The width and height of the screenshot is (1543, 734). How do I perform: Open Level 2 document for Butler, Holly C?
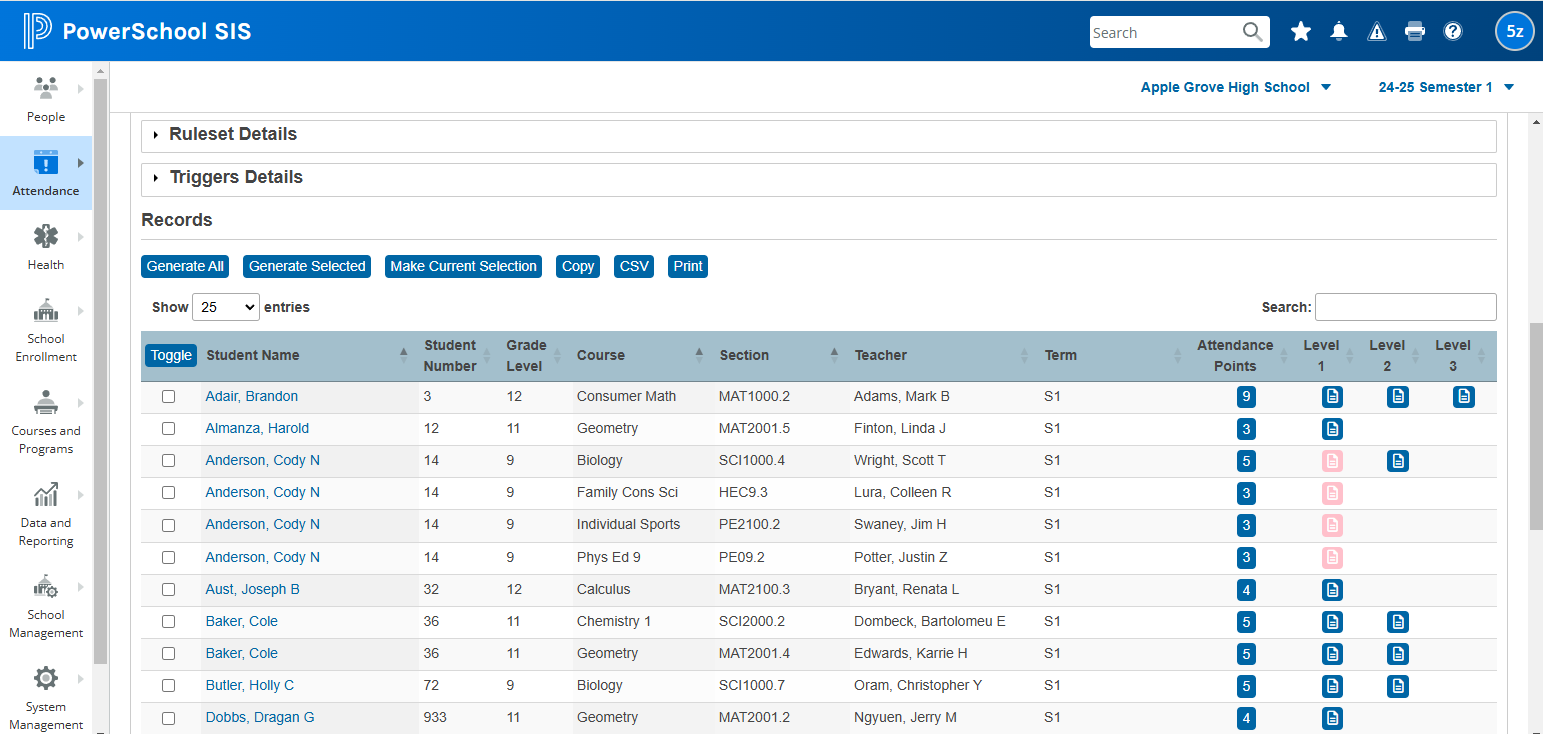point(1398,686)
